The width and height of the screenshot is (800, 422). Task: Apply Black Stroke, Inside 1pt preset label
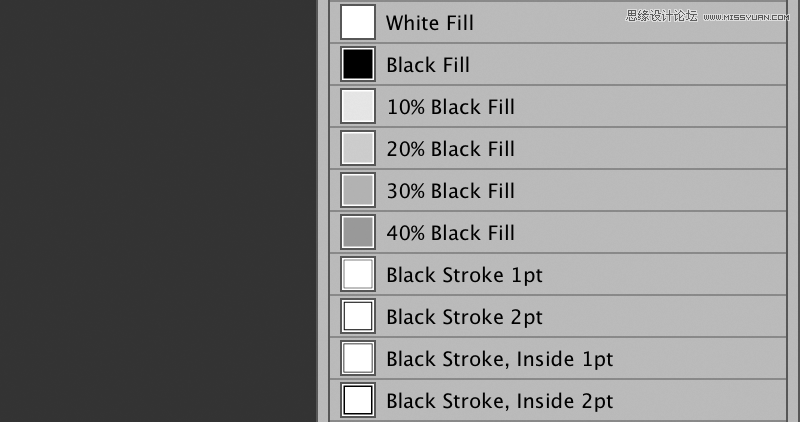pyautogui.click(x=499, y=359)
